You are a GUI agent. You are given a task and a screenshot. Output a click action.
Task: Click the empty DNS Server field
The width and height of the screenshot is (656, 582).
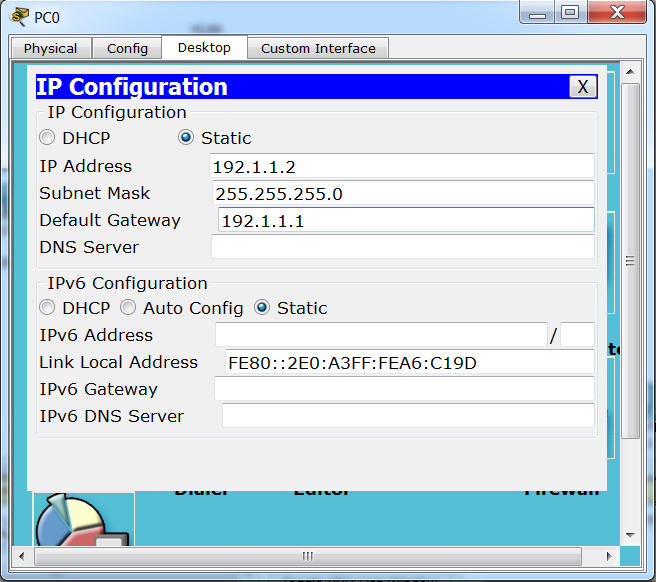click(402, 247)
